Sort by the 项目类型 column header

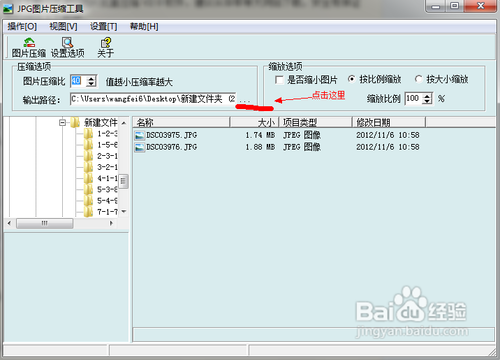coord(316,122)
